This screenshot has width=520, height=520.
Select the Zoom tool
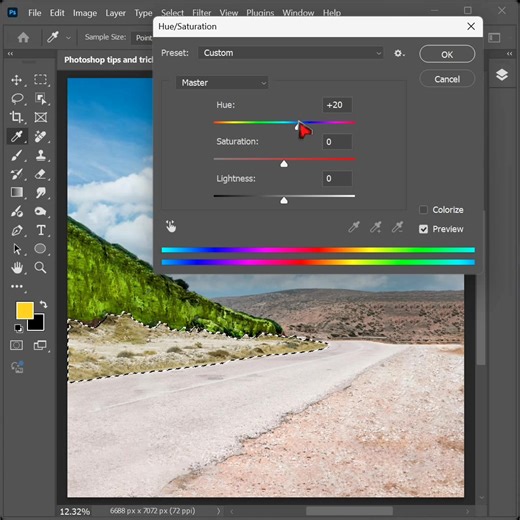pyautogui.click(x=40, y=268)
